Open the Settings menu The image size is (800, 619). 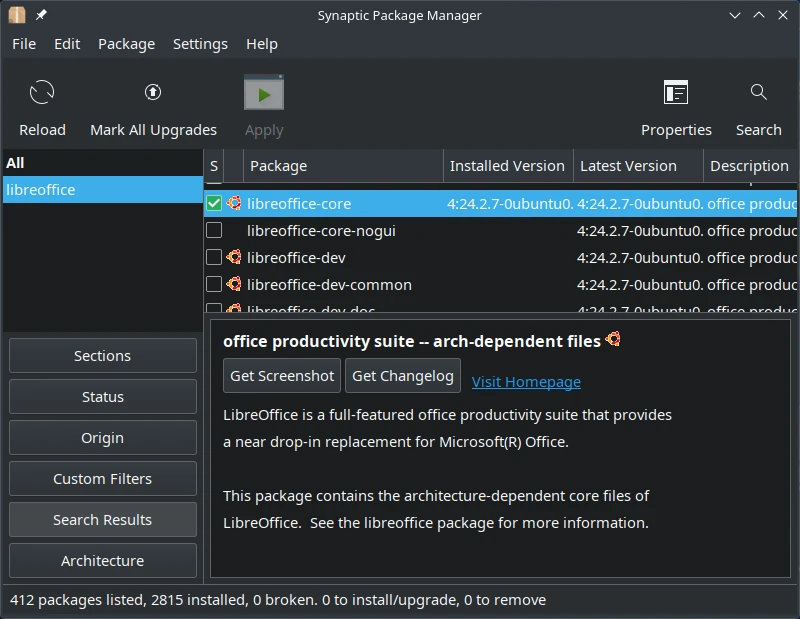(200, 44)
